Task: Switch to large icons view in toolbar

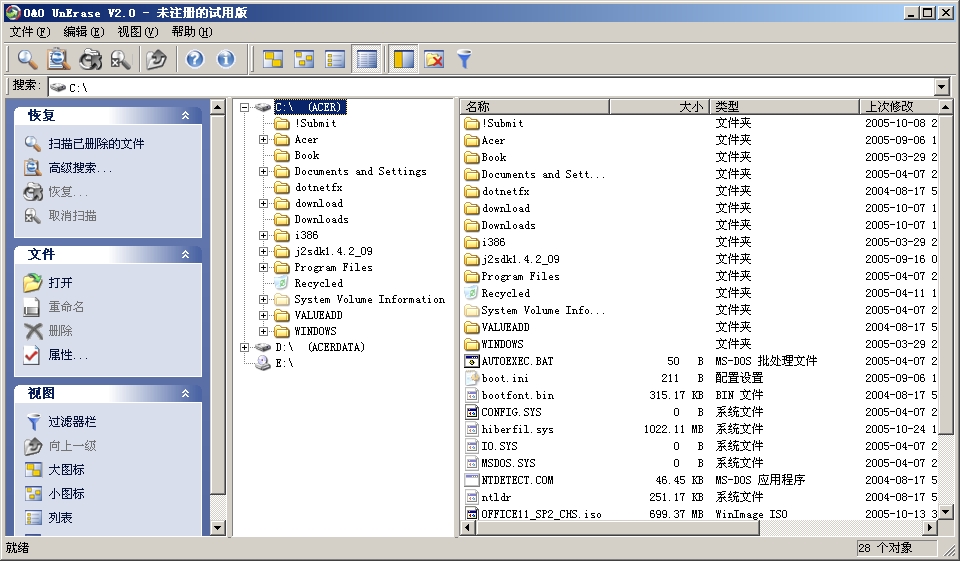Action: click(273, 59)
